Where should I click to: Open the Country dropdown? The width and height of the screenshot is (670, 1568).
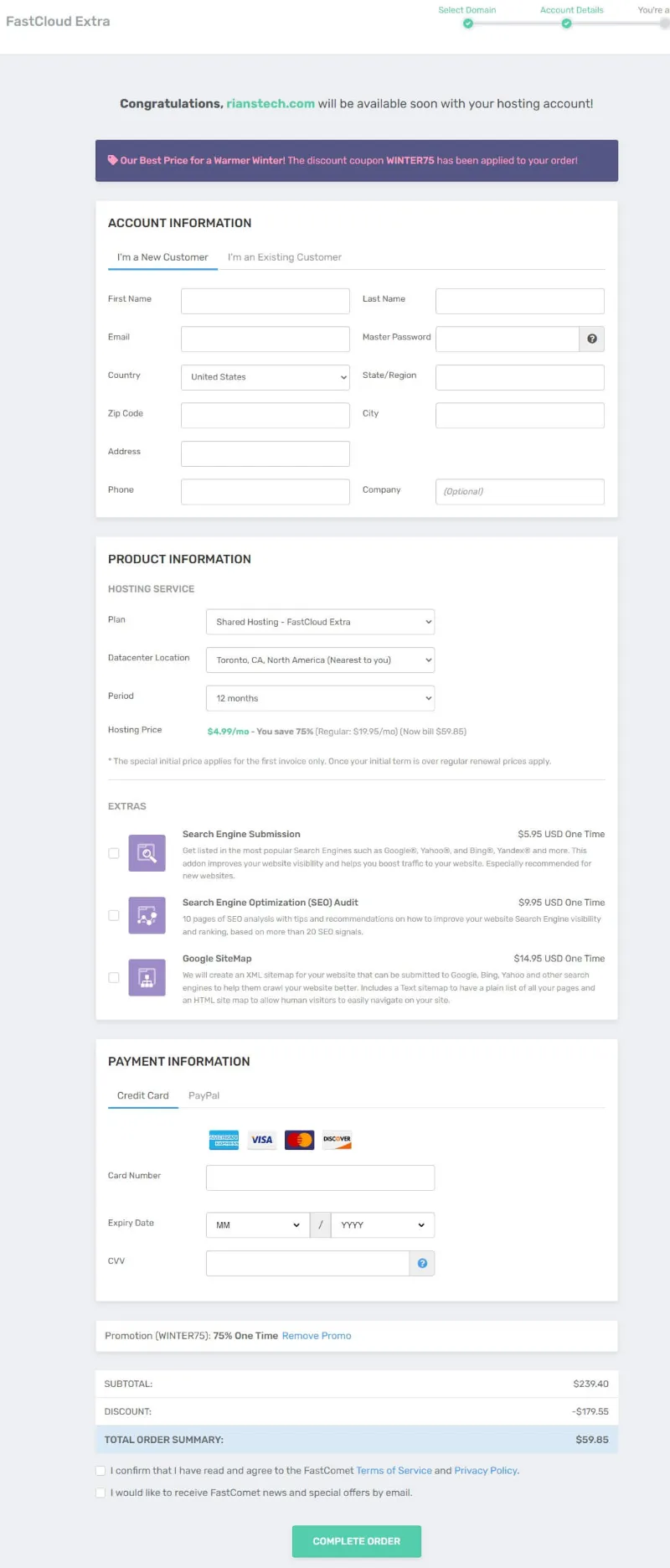[265, 377]
